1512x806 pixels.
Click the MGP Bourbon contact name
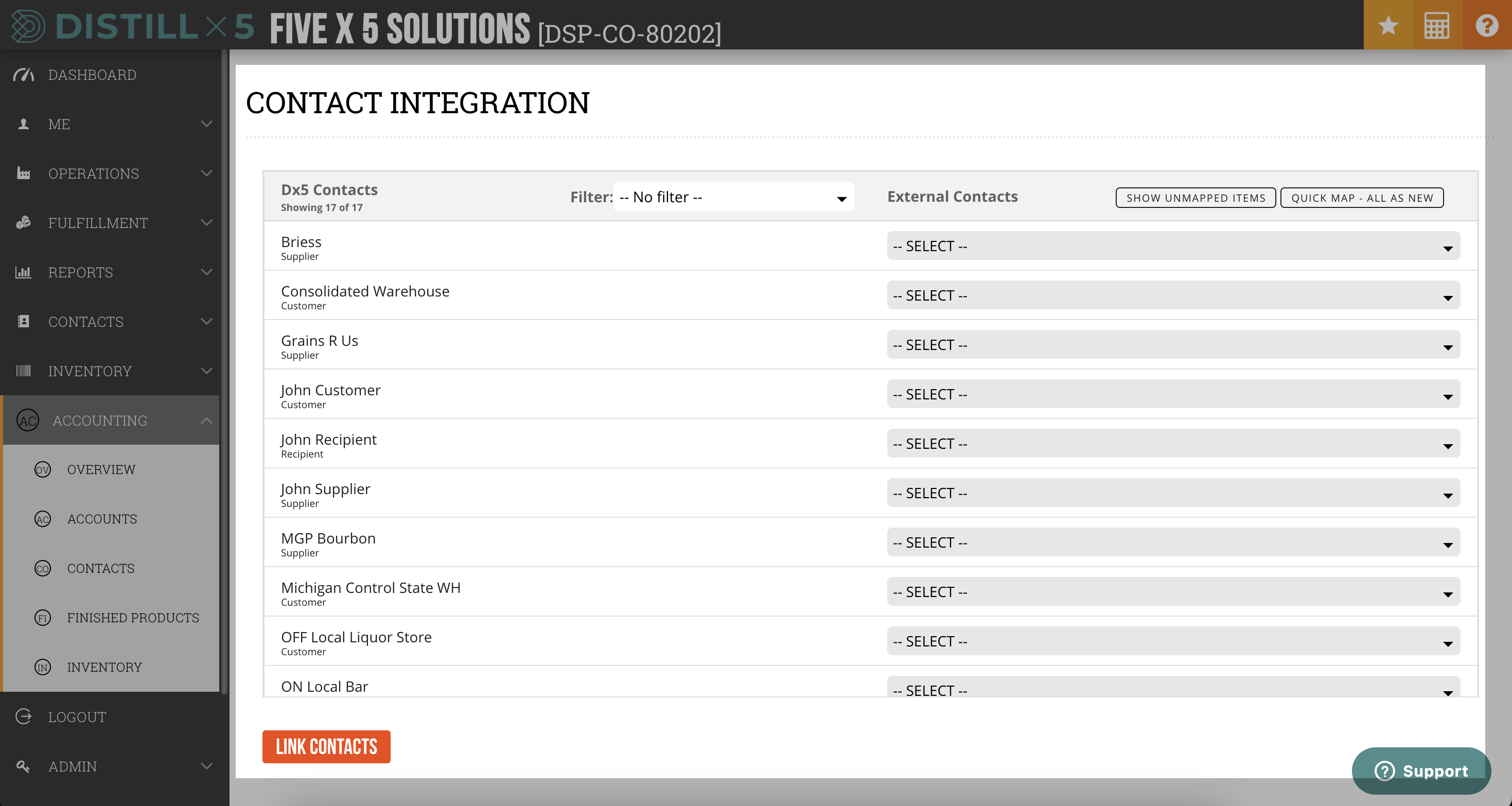click(x=328, y=538)
